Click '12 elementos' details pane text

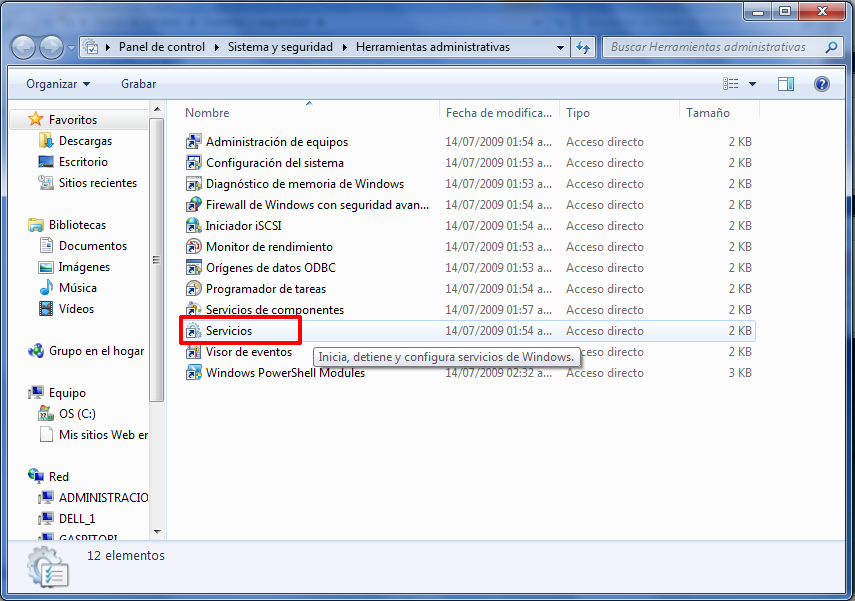tap(126, 555)
